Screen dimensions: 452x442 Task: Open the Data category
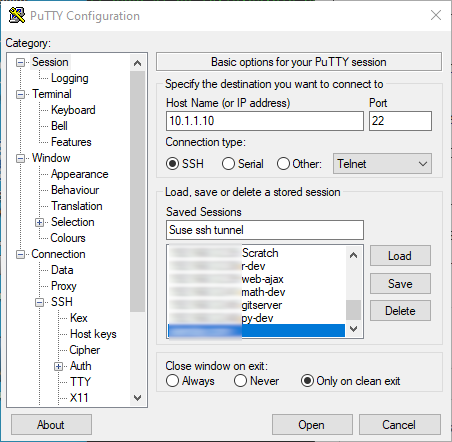[62, 270]
